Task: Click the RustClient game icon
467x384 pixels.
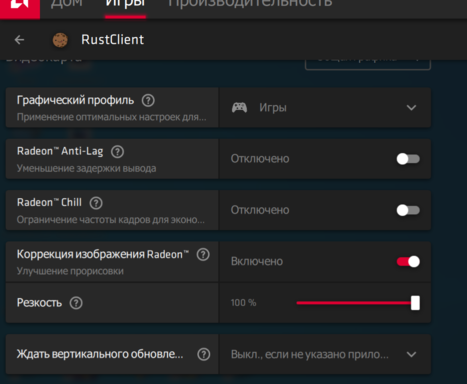Action: click(60, 40)
